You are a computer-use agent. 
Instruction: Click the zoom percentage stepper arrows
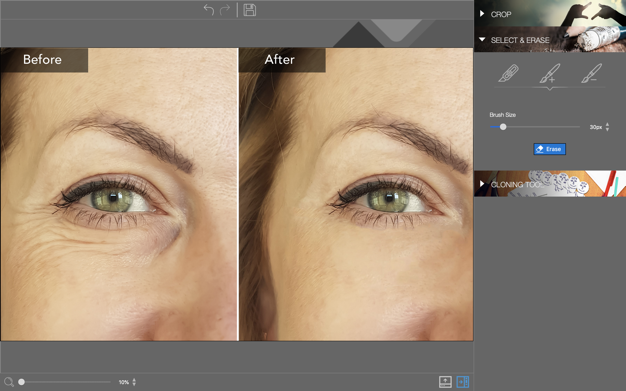pyautogui.click(x=134, y=382)
